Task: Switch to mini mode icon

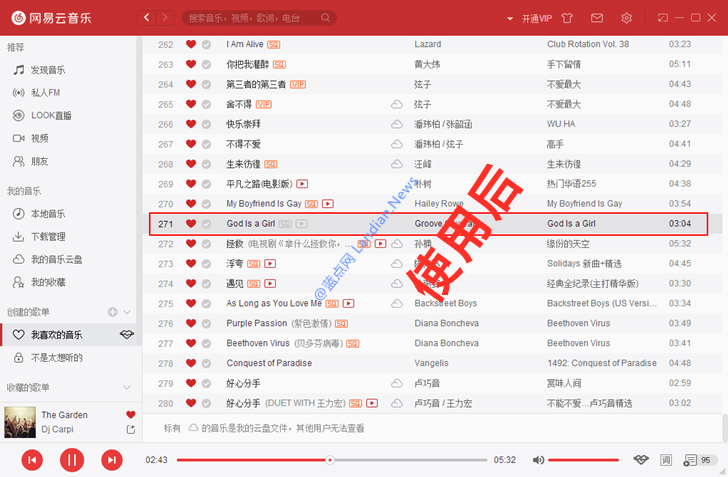Action: [663, 18]
